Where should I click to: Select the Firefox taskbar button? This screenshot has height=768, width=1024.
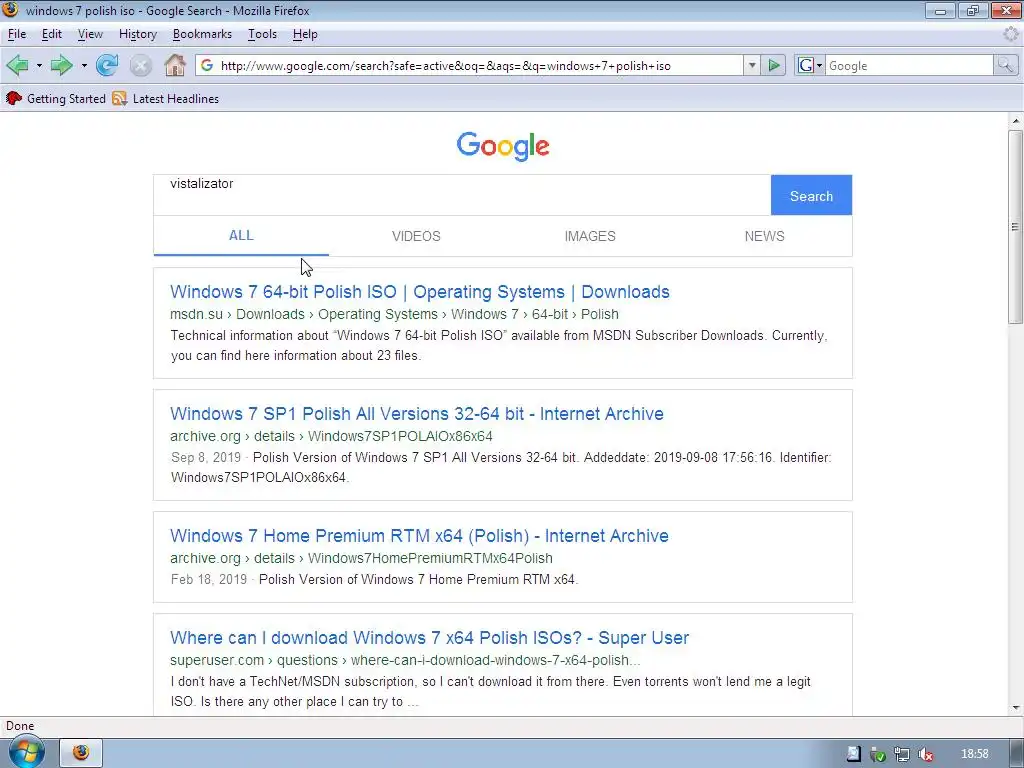82,753
